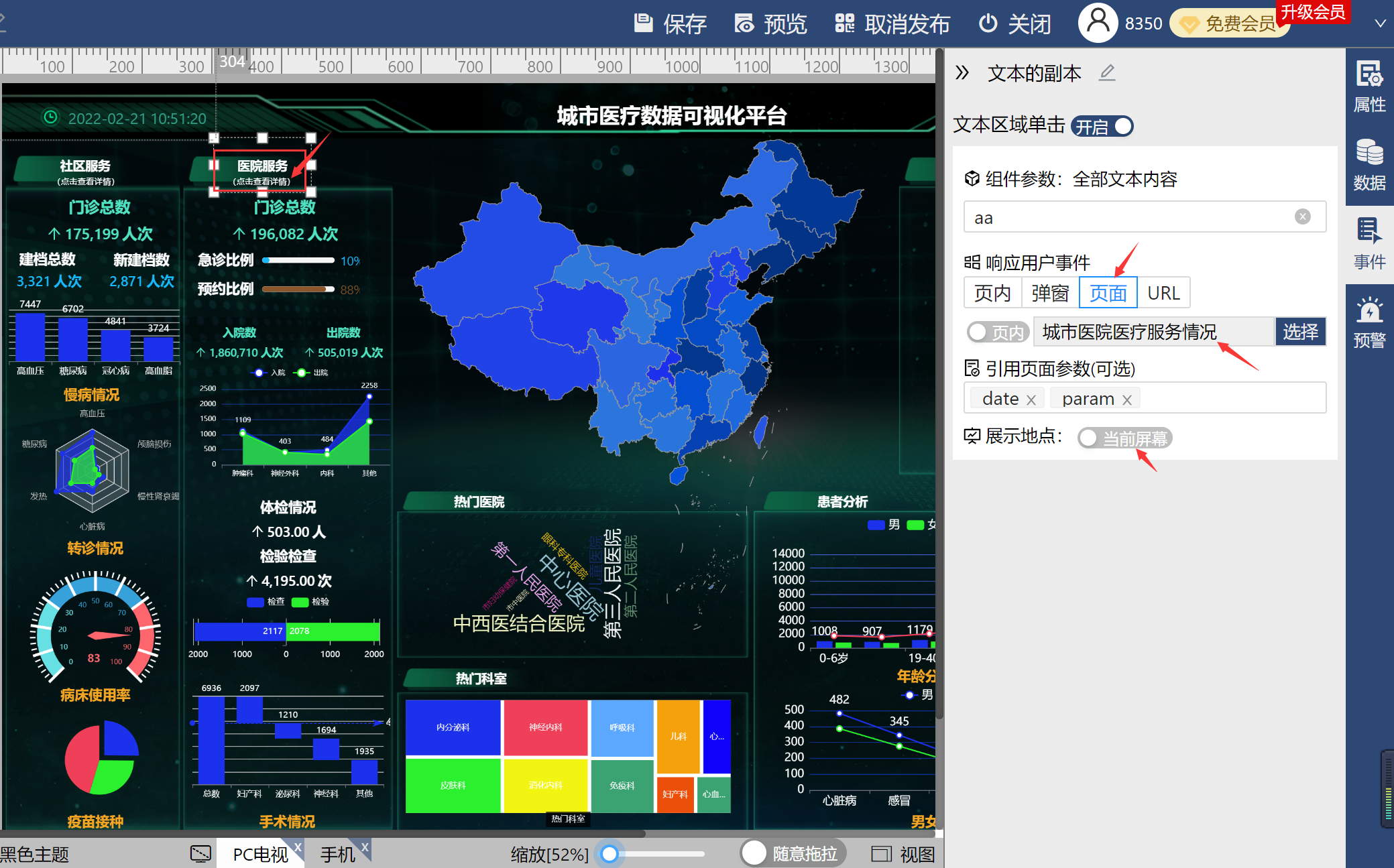The width and height of the screenshot is (1394, 868).
Task: Click the 急诊比例 progress bar
Action: coord(298,260)
